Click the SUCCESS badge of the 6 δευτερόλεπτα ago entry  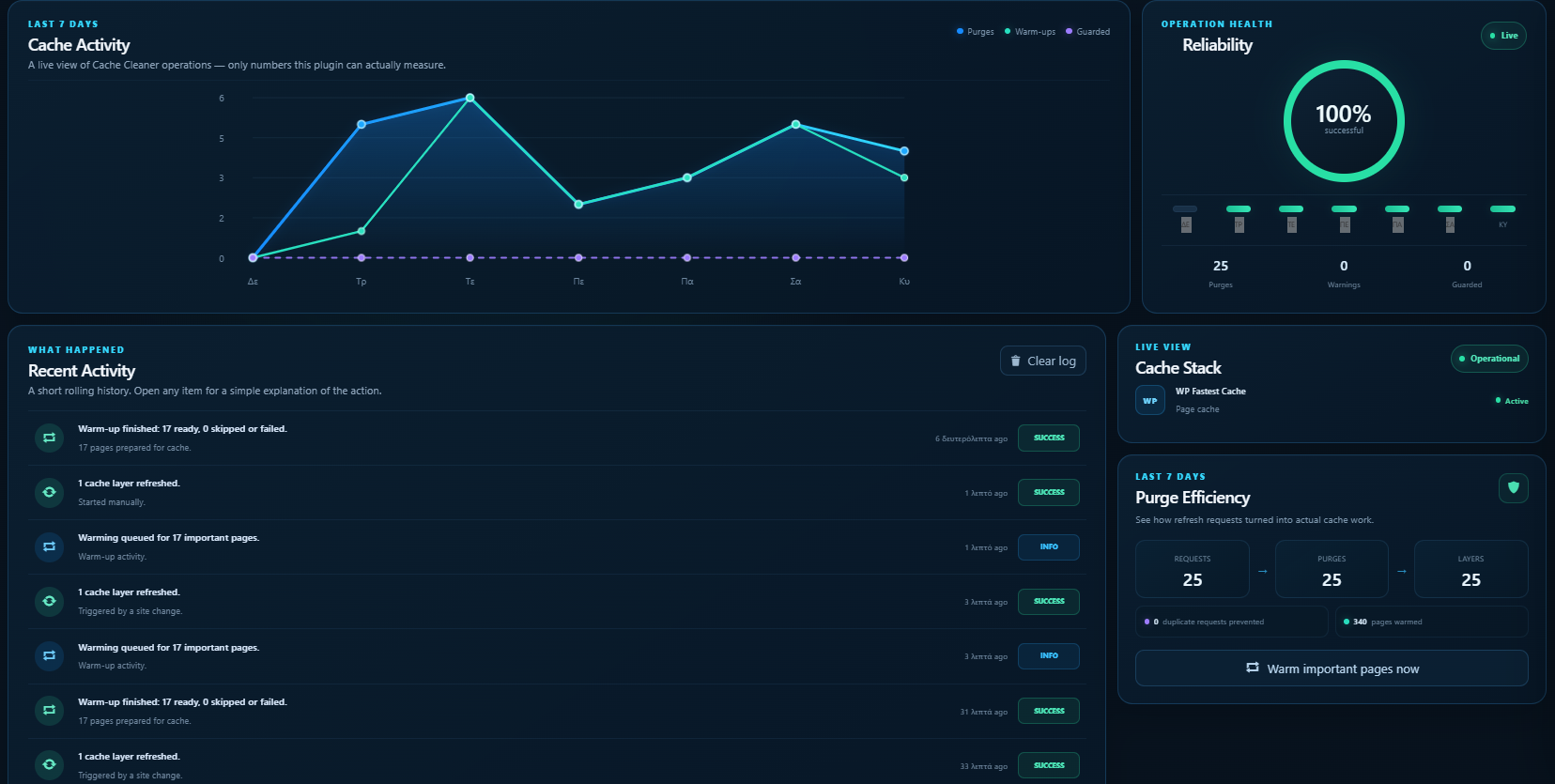tap(1049, 438)
